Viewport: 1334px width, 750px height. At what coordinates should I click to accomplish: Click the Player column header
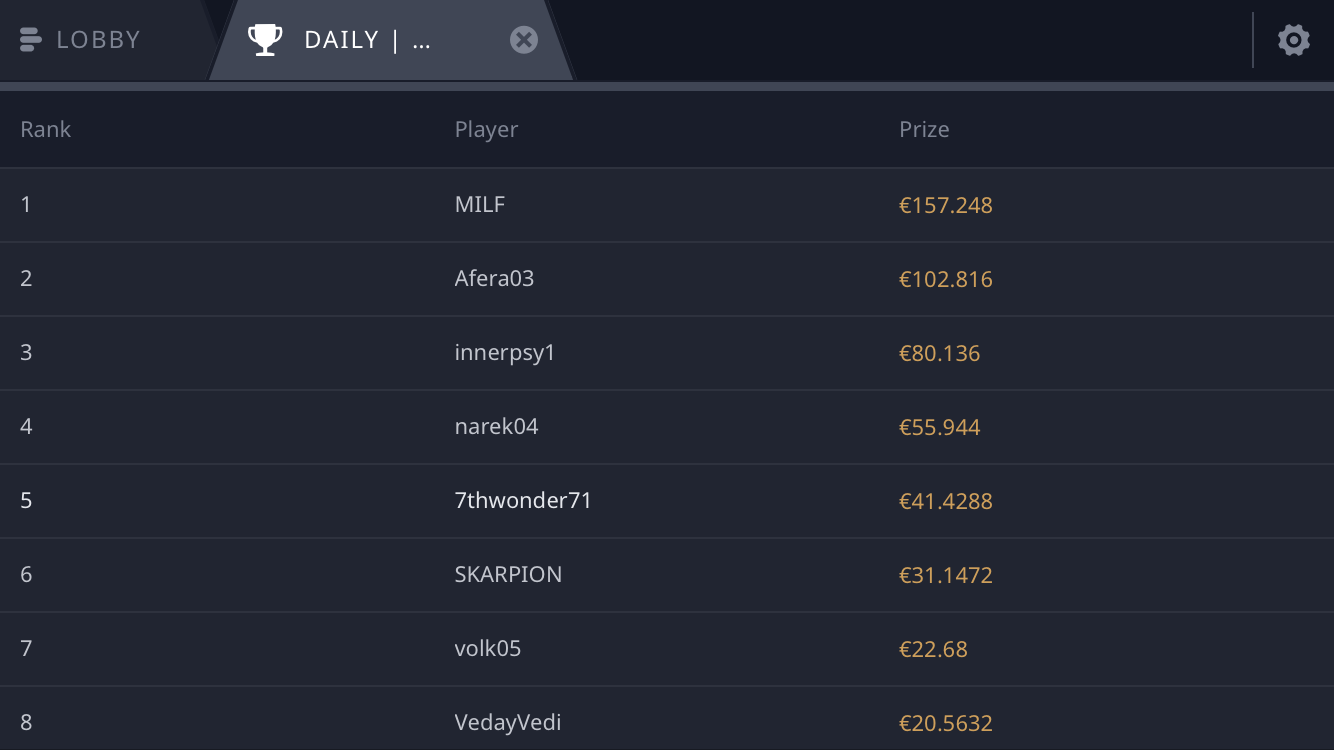pyautogui.click(x=486, y=129)
